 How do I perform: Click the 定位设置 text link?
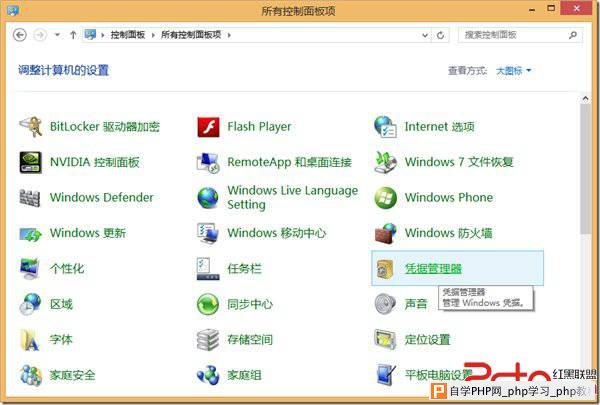click(427, 340)
